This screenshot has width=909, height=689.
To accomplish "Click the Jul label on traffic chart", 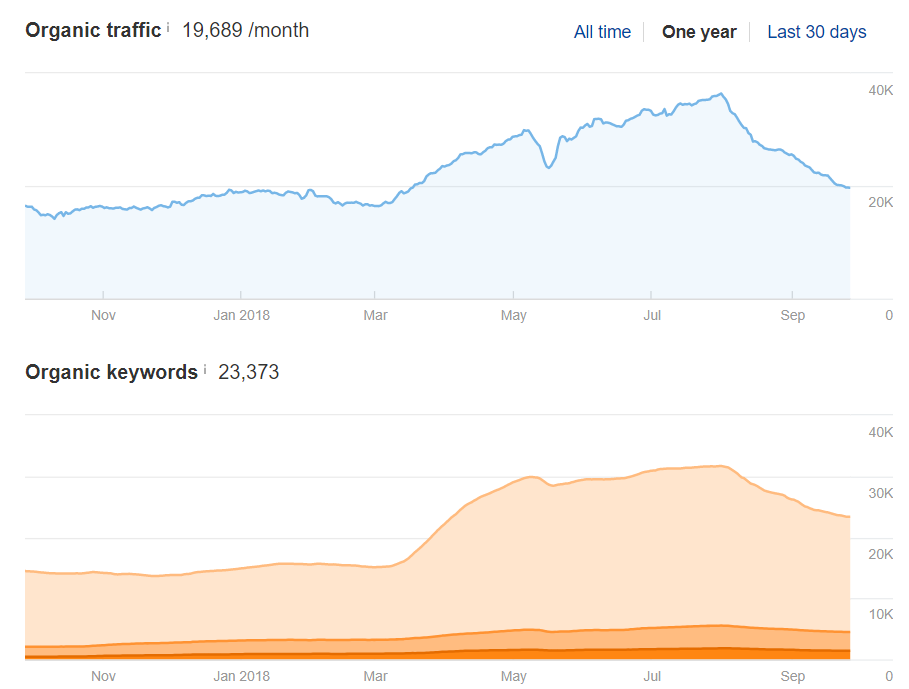I will (652, 315).
